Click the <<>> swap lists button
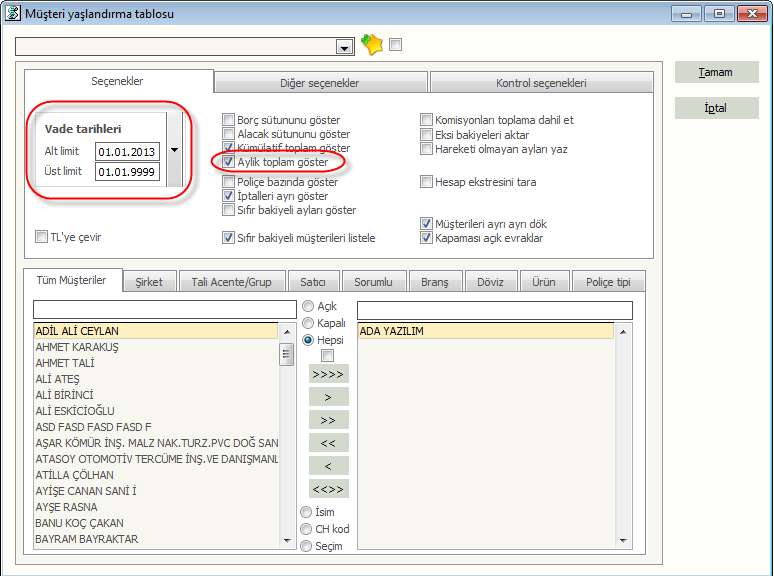Viewport: 774px width, 576px height. 328,489
